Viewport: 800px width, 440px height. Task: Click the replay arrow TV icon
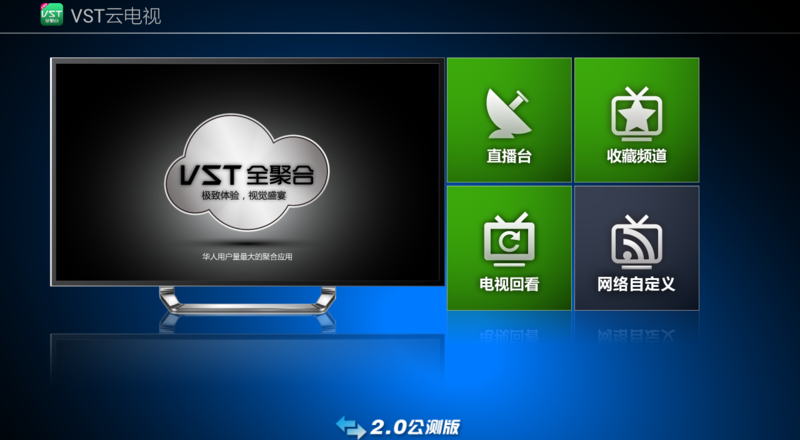coord(509,240)
